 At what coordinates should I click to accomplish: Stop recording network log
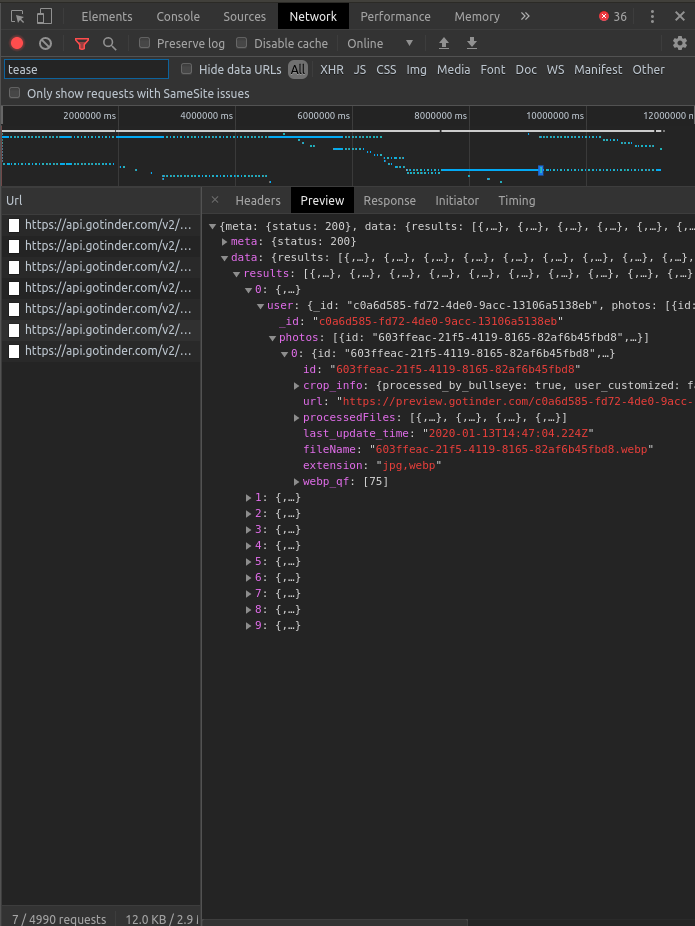pyautogui.click(x=17, y=43)
